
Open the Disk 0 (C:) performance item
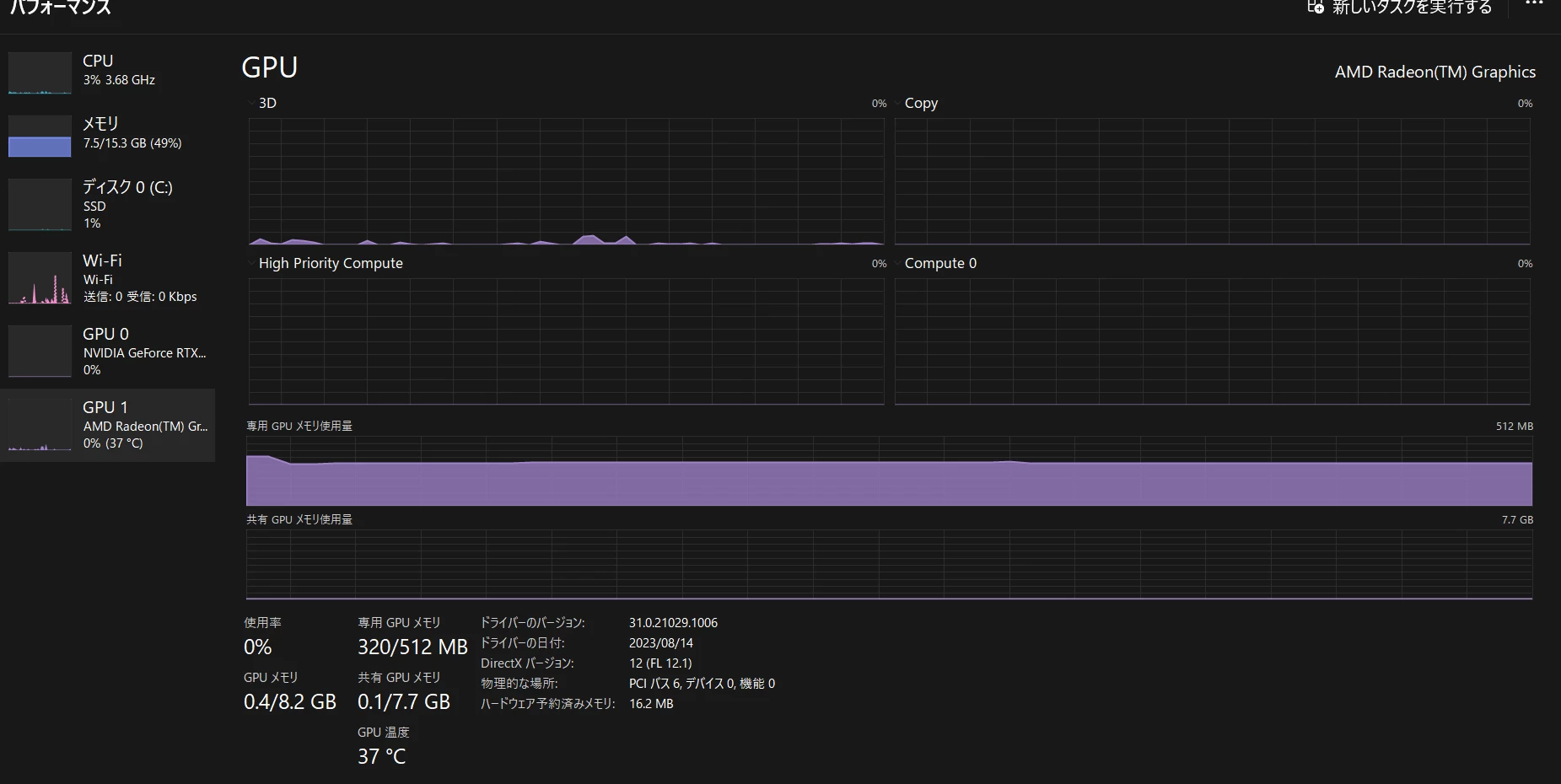(108, 204)
